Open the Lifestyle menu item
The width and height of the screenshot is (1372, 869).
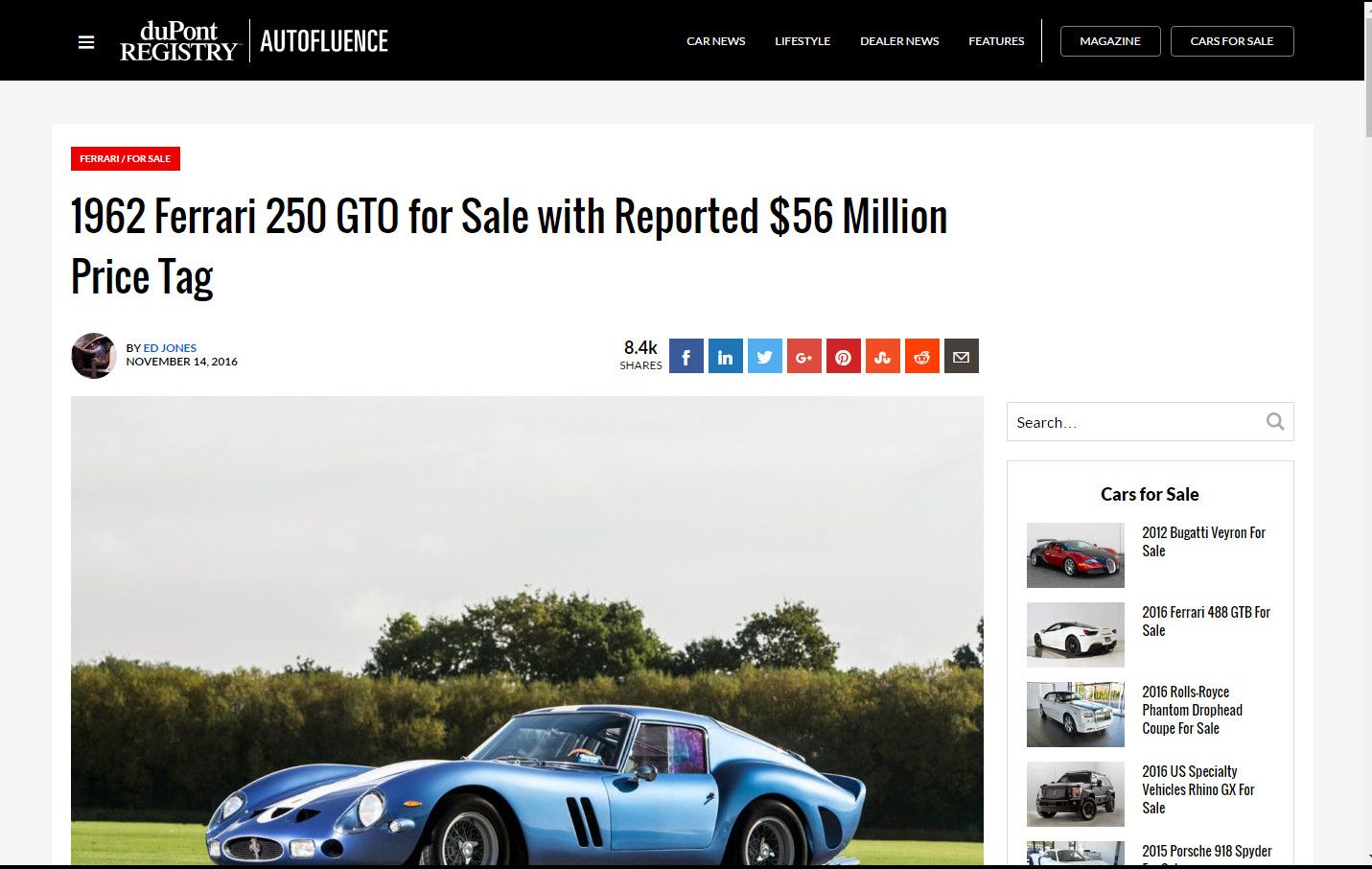point(802,41)
